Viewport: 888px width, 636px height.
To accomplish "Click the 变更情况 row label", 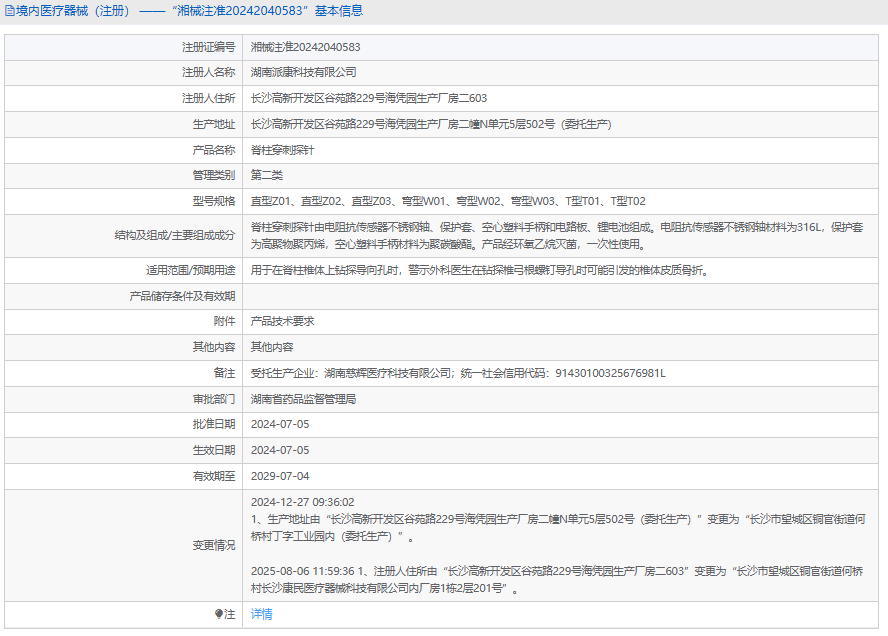I will (x=214, y=545).
